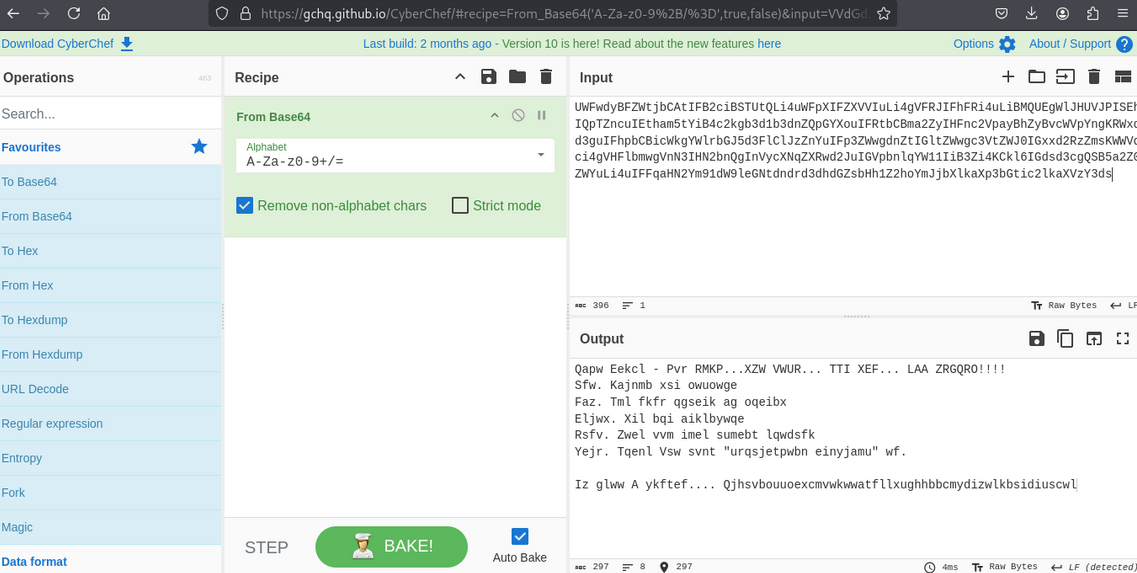Disable the From Base64 operation

point(518,116)
